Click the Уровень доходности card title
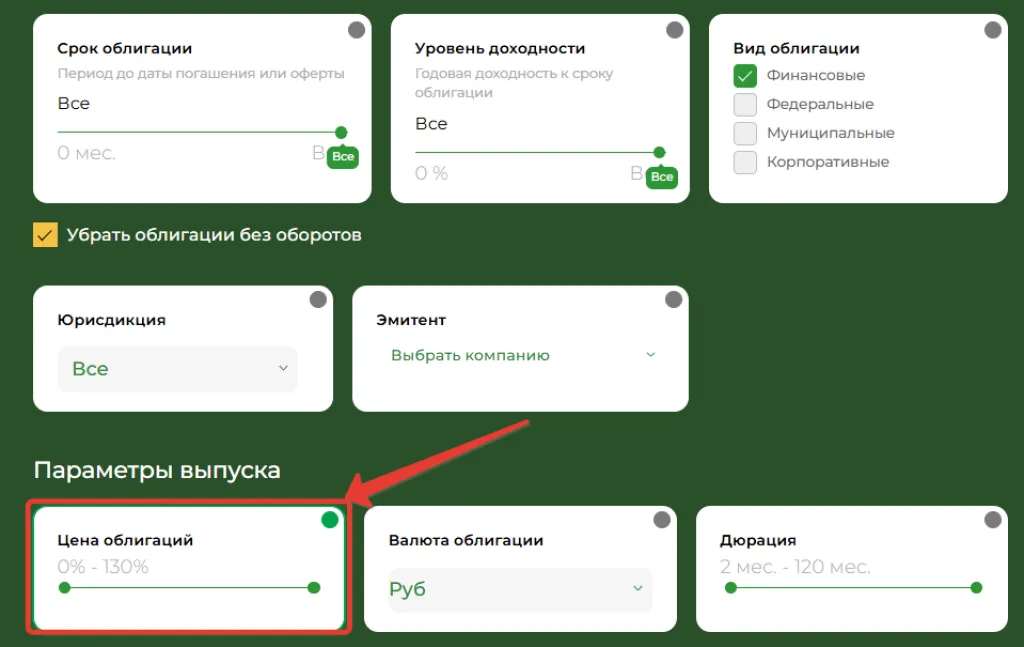1024x647 pixels. (x=500, y=48)
